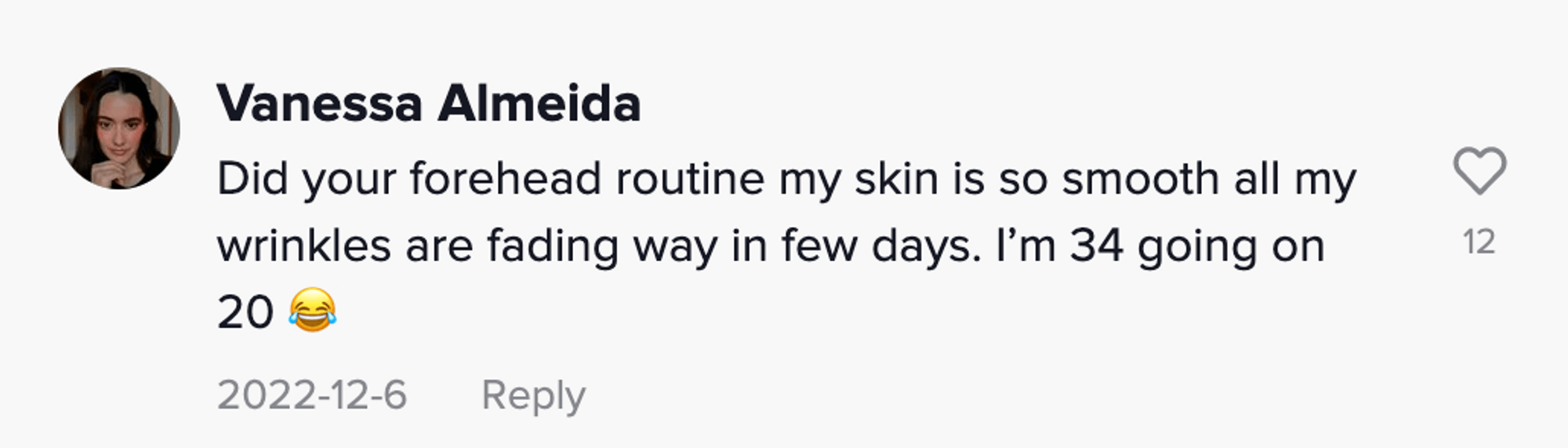Open Vanessa Almeida's profile picture
The image size is (1568, 448).
point(119,128)
